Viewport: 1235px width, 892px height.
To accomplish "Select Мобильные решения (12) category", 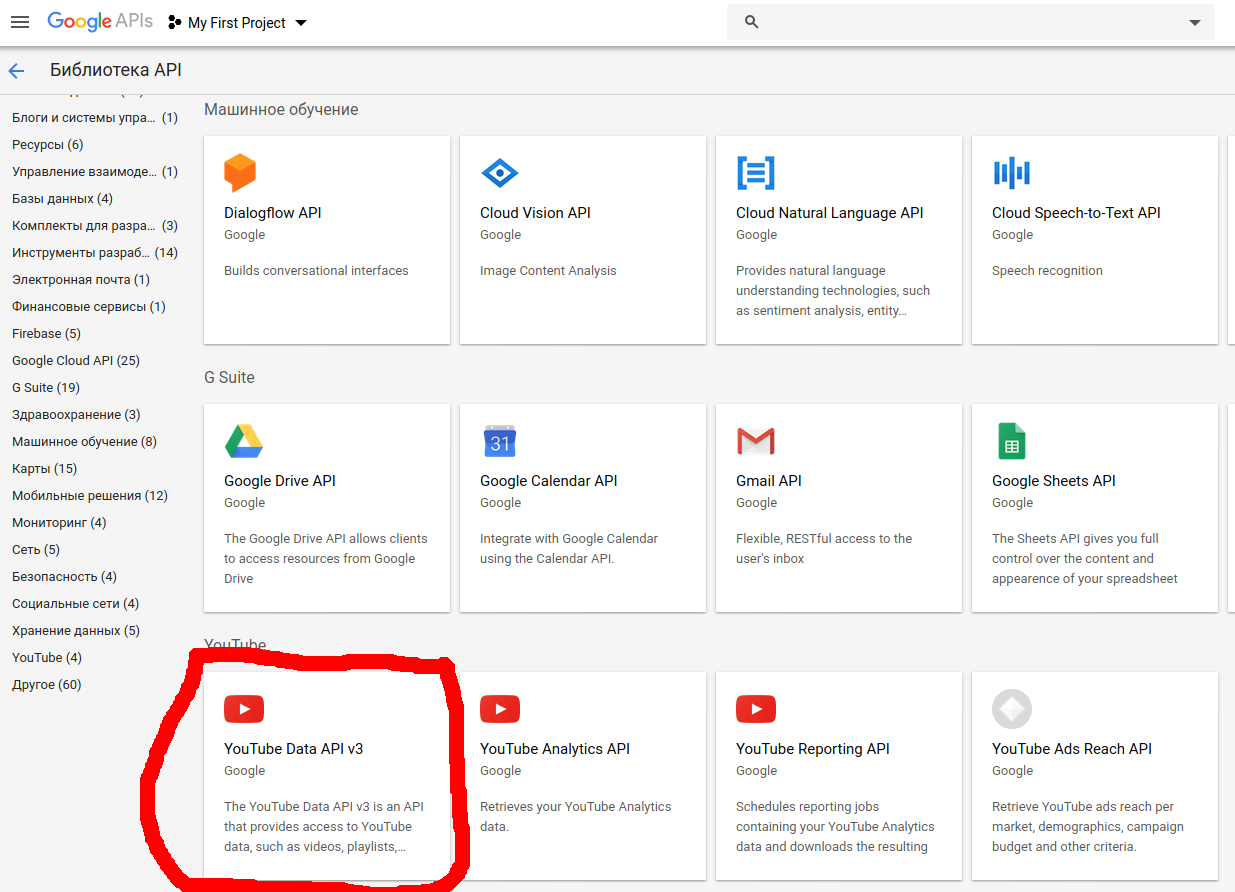I will tap(90, 495).
